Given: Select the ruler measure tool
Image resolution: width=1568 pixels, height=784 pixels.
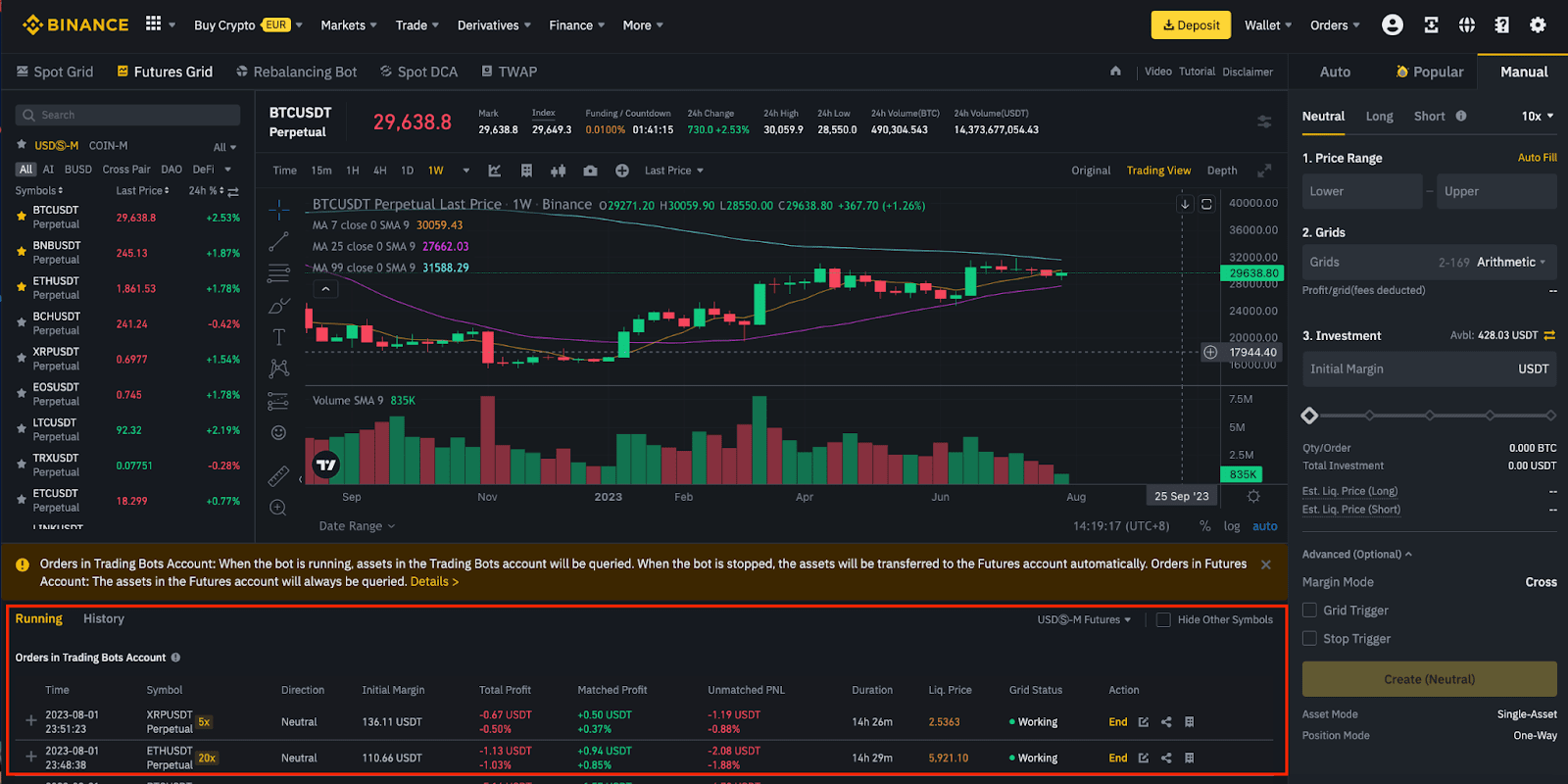Looking at the screenshot, I should [x=278, y=476].
